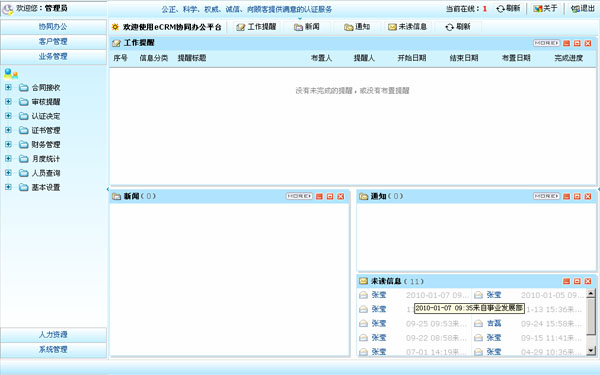Expand the 合同接收 tree node
Screen dimensions: 600x375
(8, 87)
